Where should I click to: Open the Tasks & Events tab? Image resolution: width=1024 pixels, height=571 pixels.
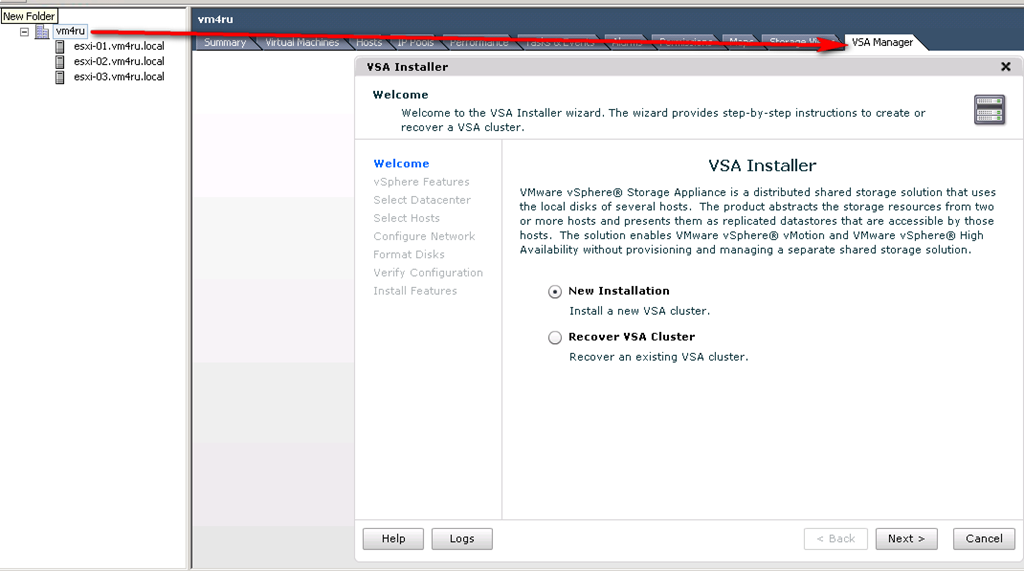point(560,42)
